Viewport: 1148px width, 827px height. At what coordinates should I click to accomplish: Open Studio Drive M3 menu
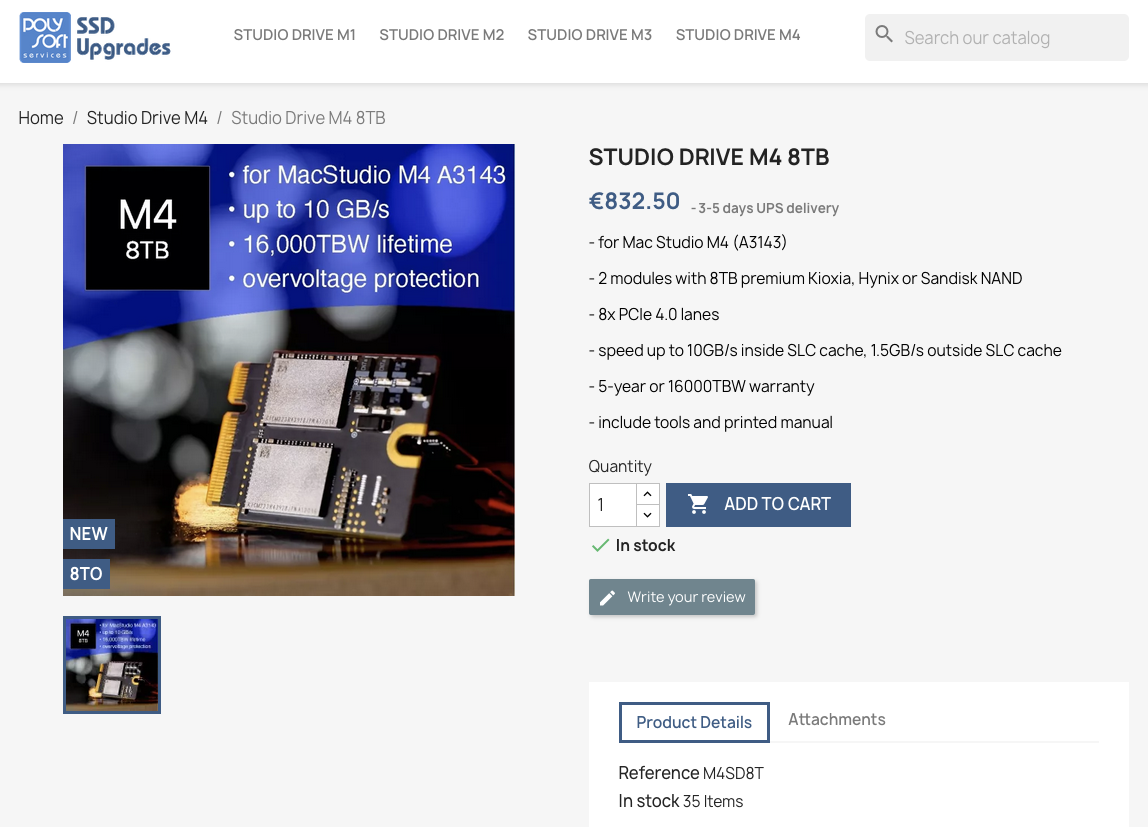pyautogui.click(x=589, y=34)
